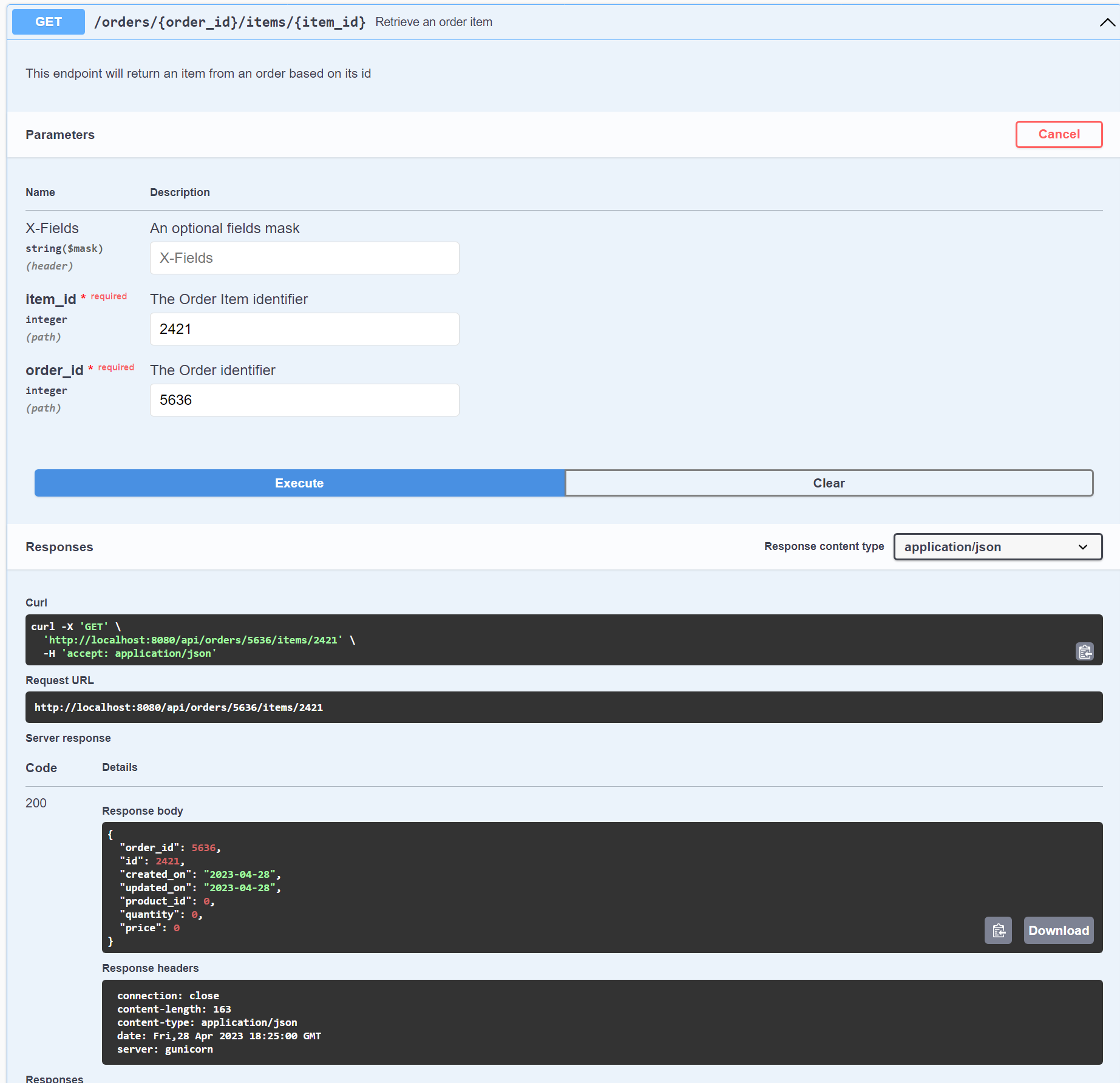Screen dimensions: 1120x1083
Task: Click the content-type: application/json header line
Action: pyautogui.click(x=207, y=1022)
